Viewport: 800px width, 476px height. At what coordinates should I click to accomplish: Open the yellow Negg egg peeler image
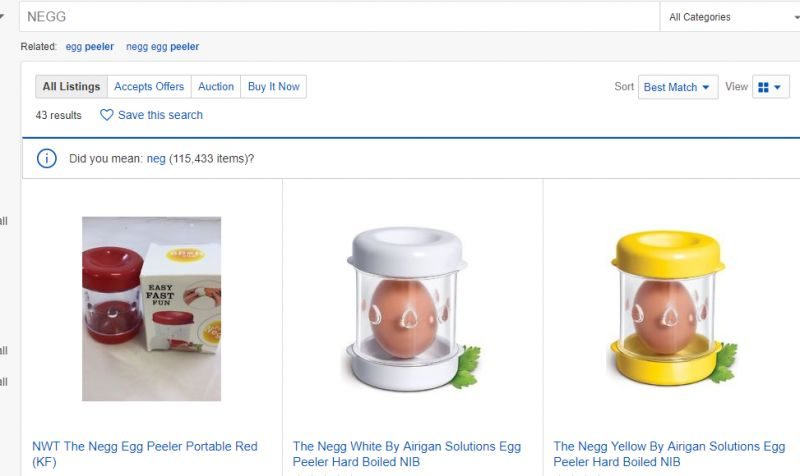[672, 309]
